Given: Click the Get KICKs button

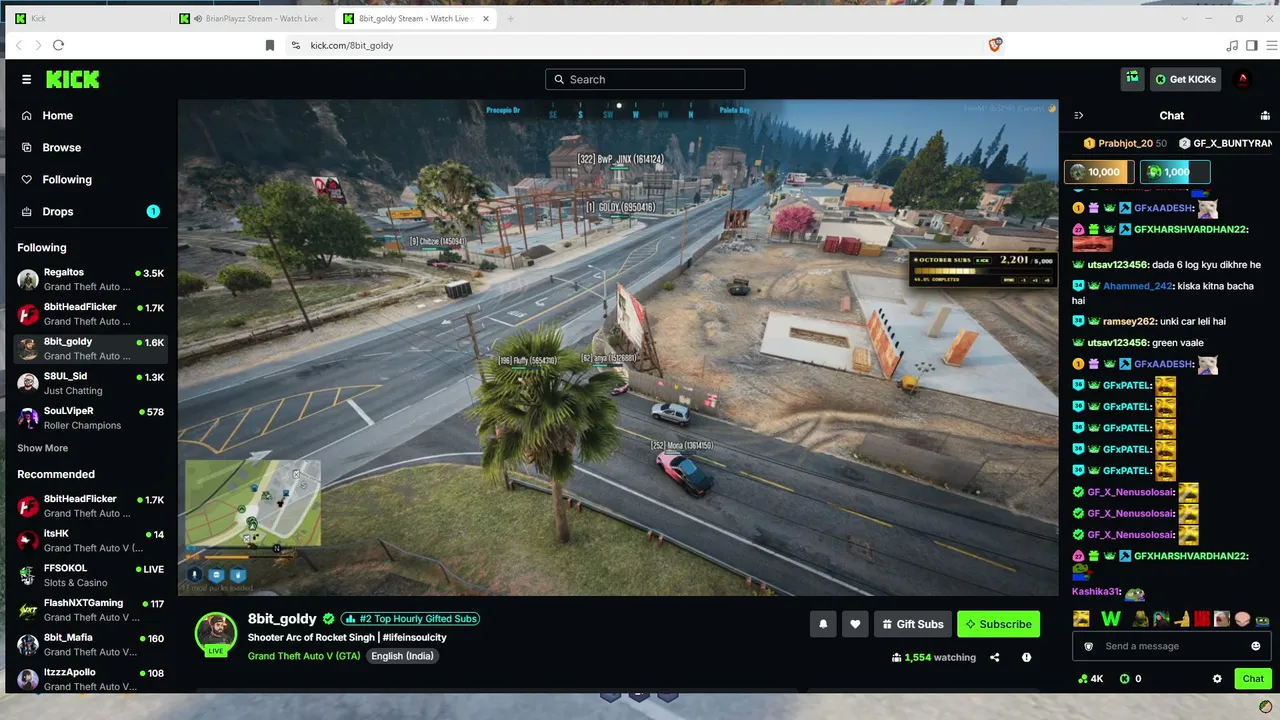Looking at the screenshot, I should pyautogui.click(x=1186, y=79).
